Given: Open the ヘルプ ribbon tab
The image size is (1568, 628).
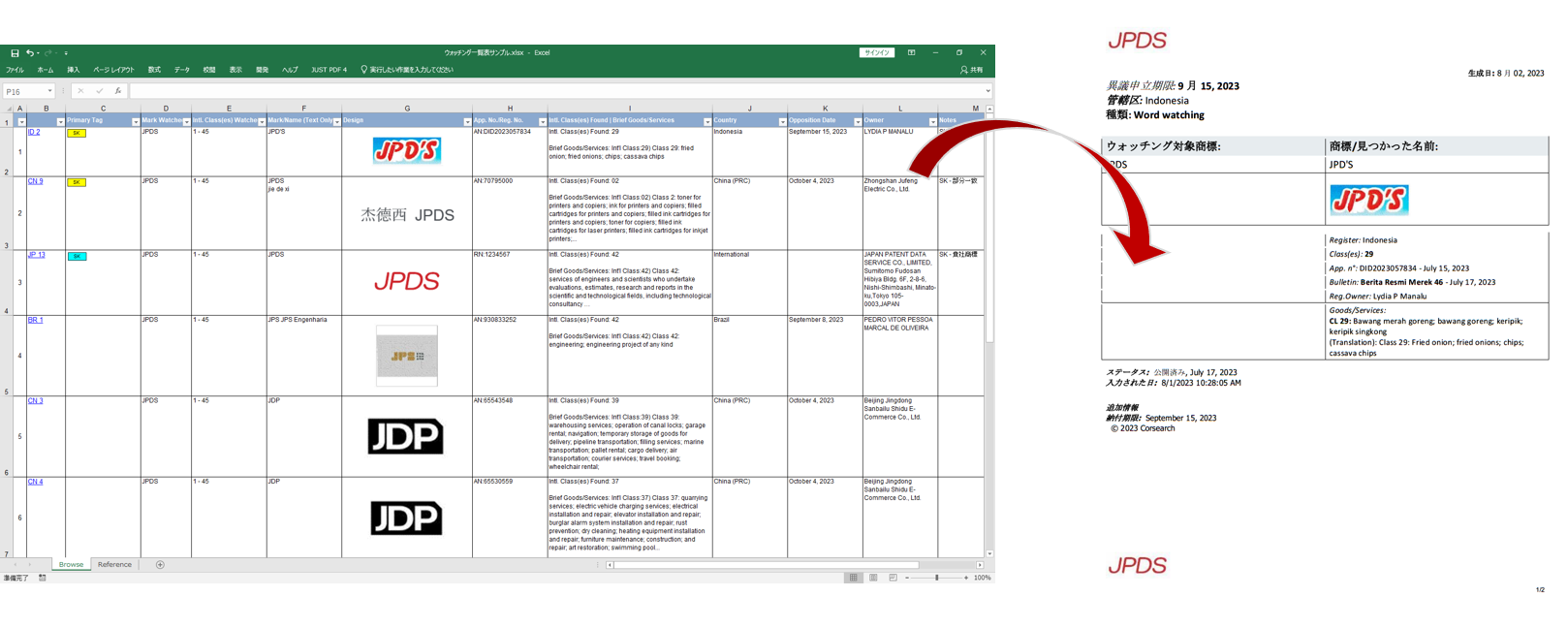Looking at the screenshot, I should tap(290, 70).
